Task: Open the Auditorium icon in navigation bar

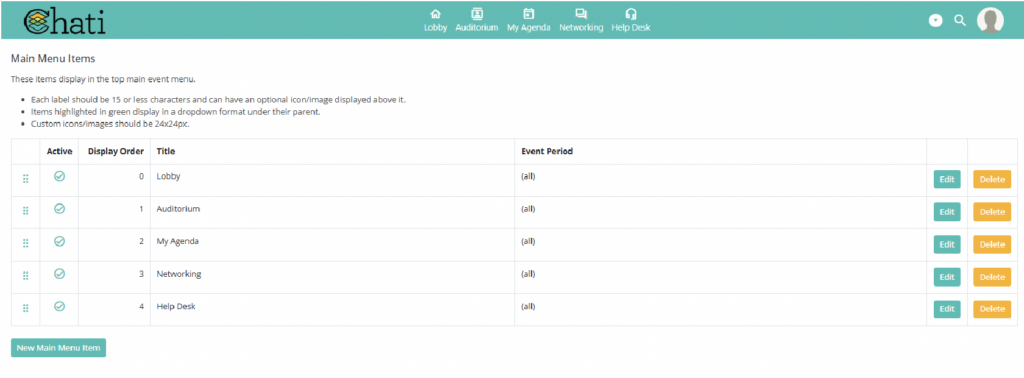Action: pyautogui.click(x=477, y=14)
